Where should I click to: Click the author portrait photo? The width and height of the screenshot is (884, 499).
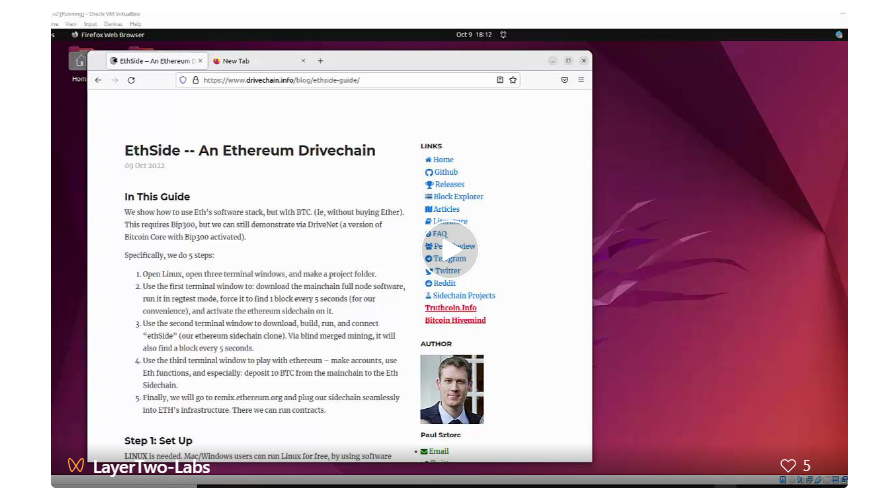(x=452, y=389)
